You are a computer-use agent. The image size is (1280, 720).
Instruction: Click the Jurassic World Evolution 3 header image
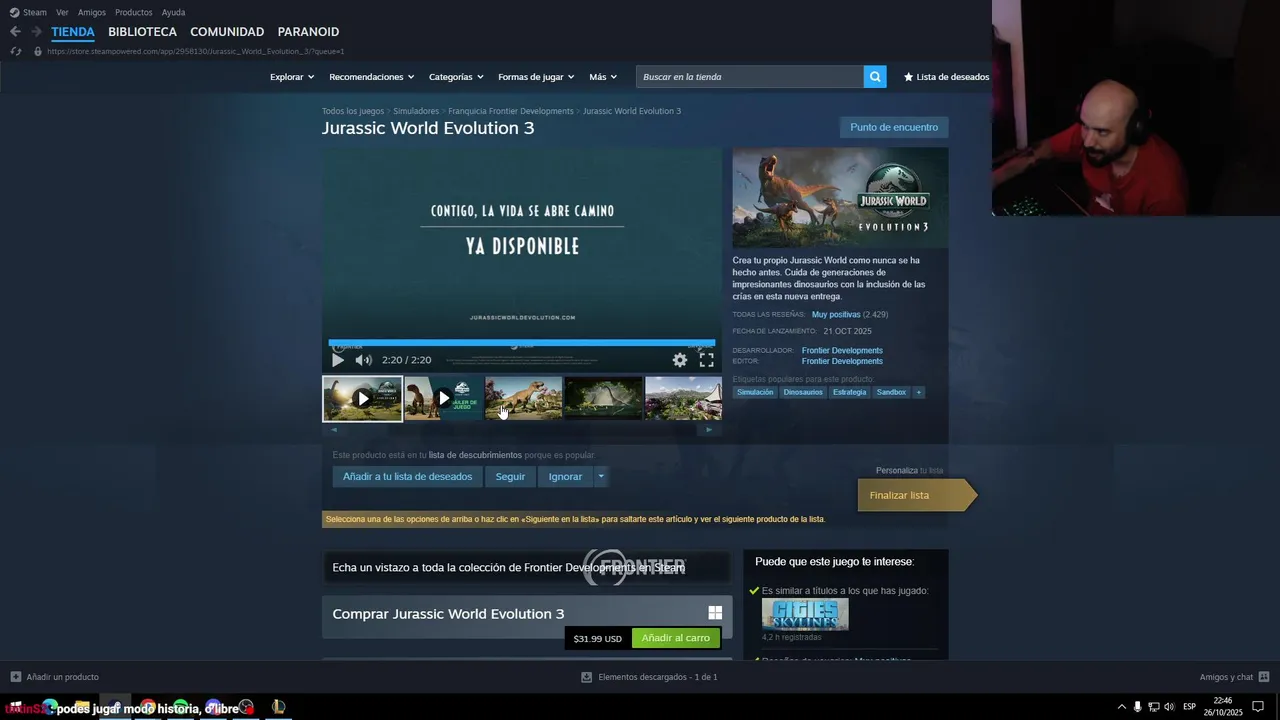(x=840, y=198)
